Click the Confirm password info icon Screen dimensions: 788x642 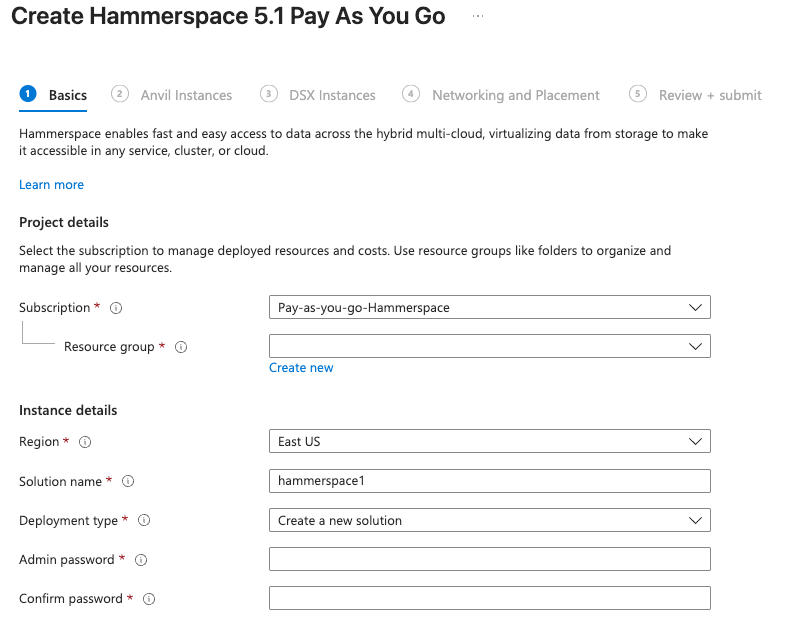(149, 599)
